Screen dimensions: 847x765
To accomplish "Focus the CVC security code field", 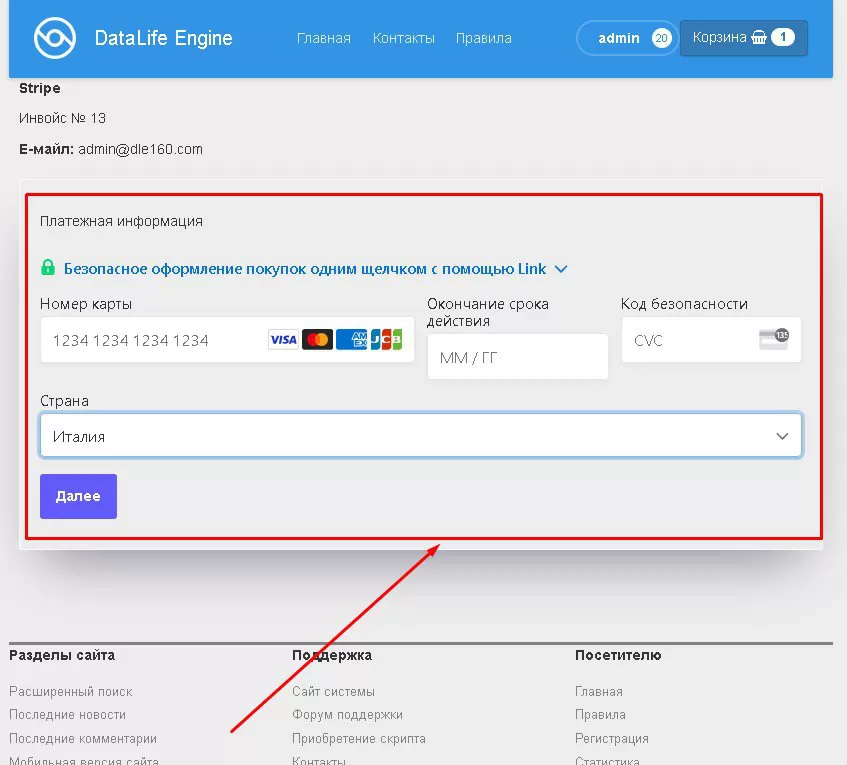I will click(711, 340).
